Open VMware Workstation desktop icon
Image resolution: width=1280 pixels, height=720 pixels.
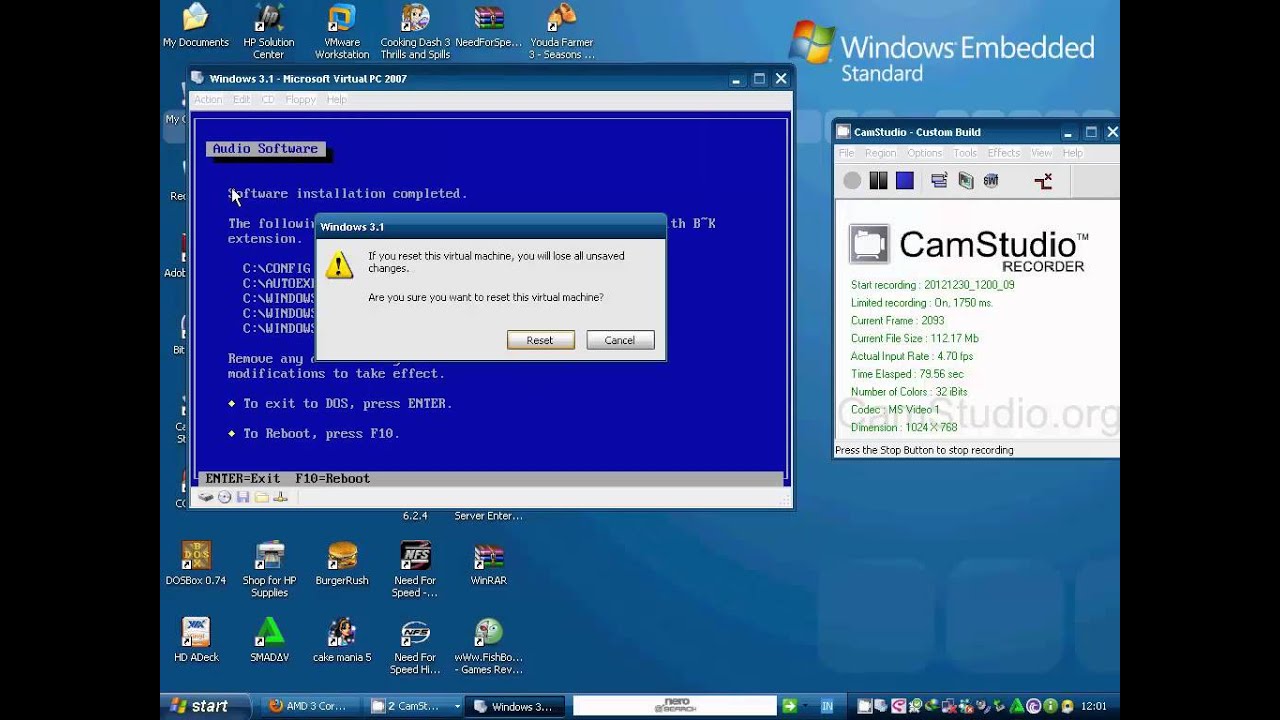pyautogui.click(x=342, y=32)
